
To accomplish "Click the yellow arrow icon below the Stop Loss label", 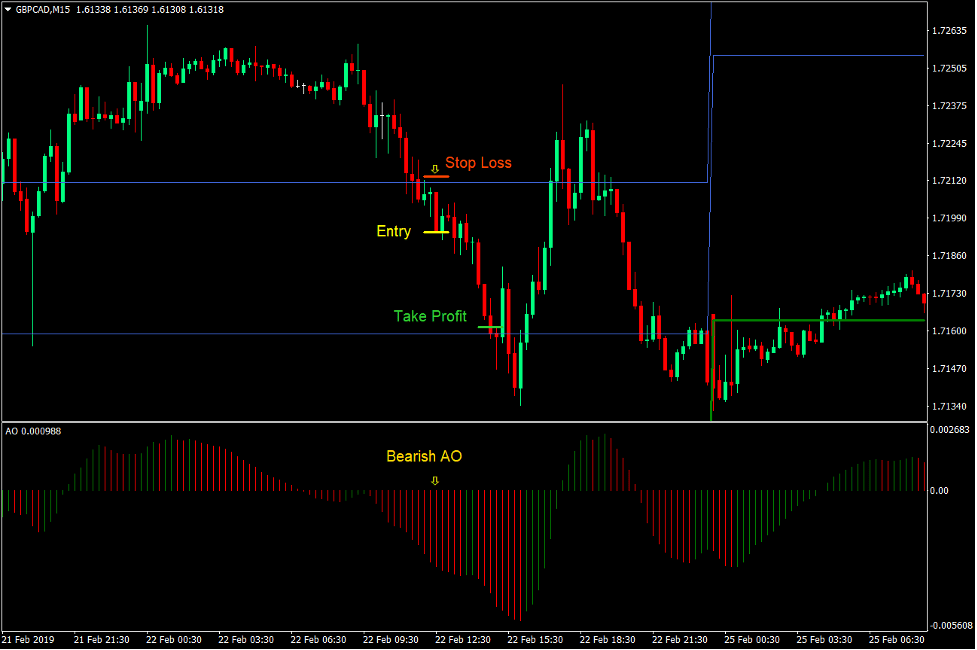I will (x=434, y=168).
